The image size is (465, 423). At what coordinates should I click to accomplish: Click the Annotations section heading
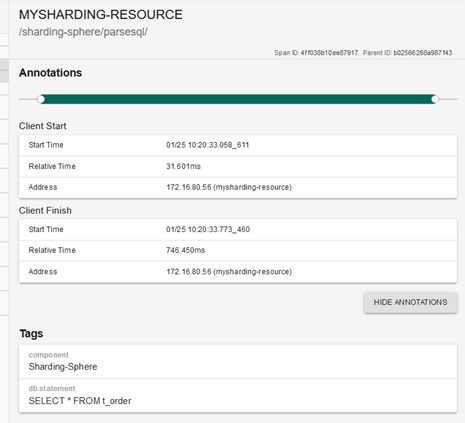click(50, 73)
